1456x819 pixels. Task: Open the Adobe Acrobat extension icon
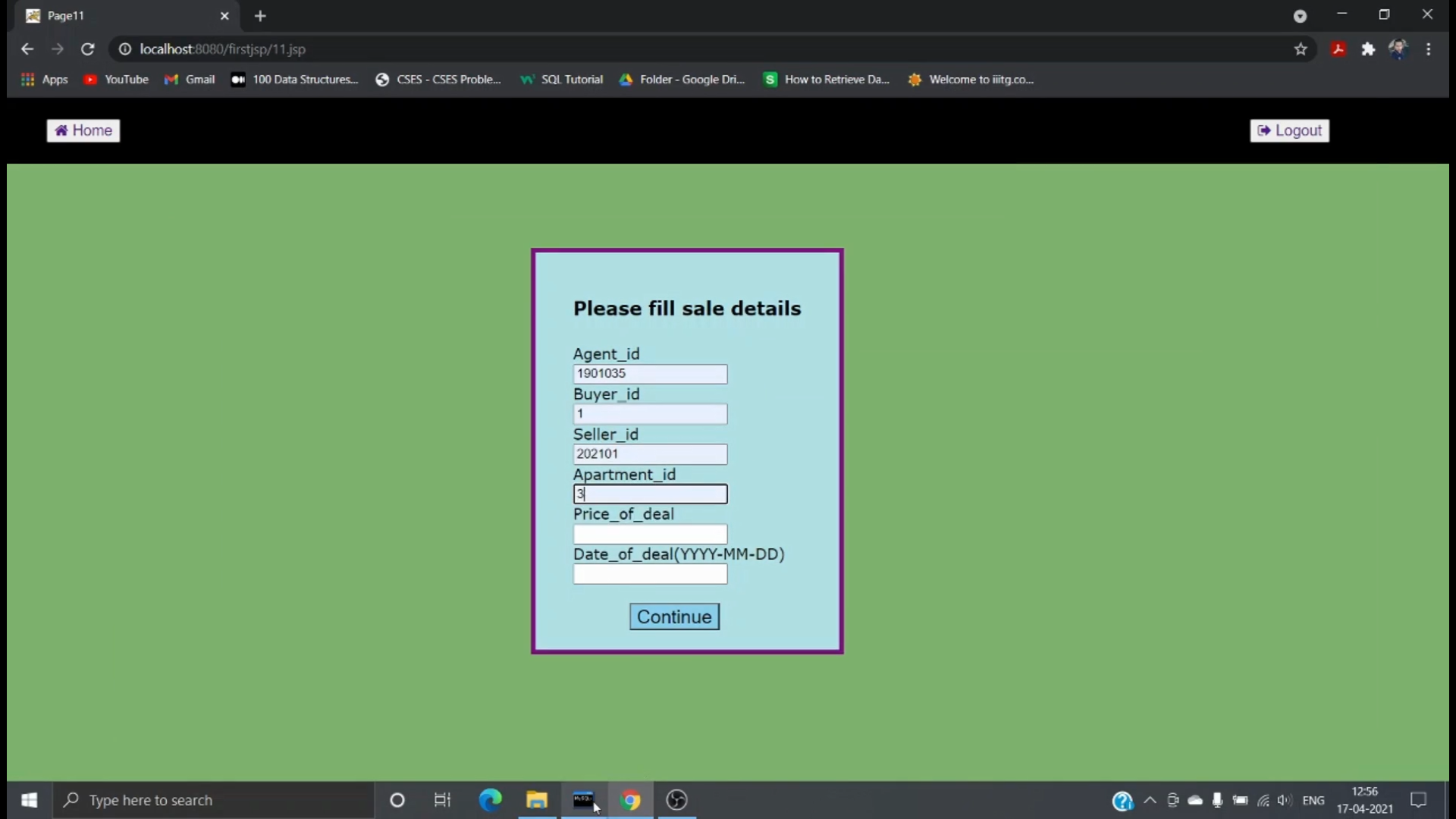[x=1338, y=49]
